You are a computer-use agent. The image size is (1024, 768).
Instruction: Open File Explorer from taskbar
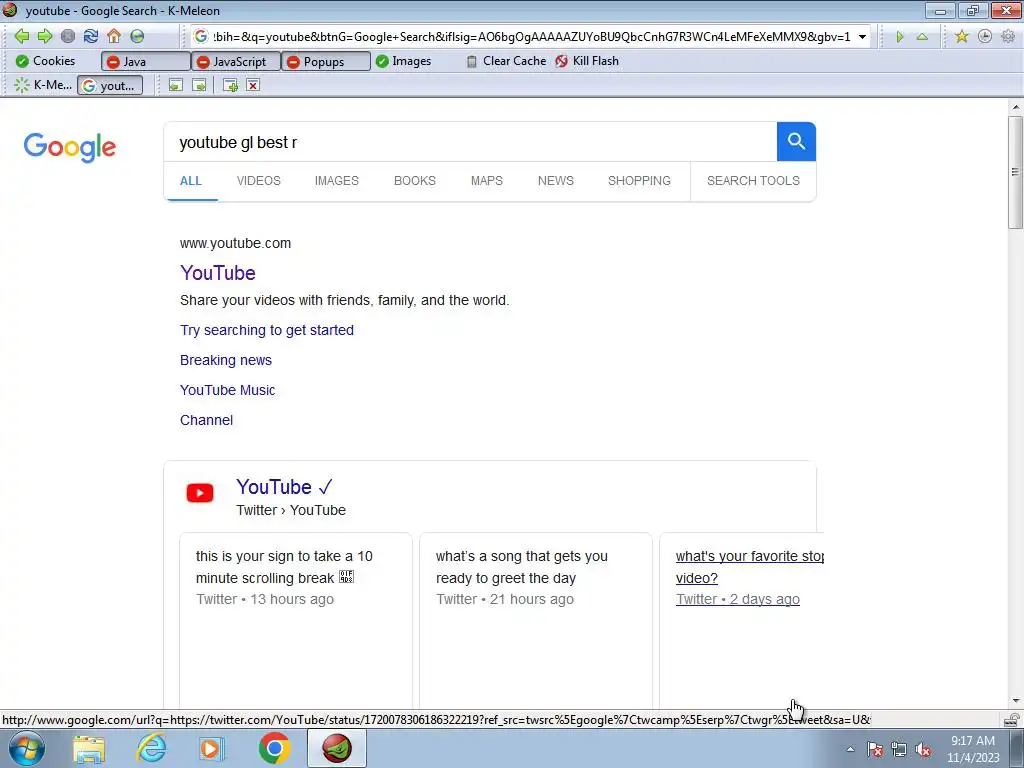(89, 749)
